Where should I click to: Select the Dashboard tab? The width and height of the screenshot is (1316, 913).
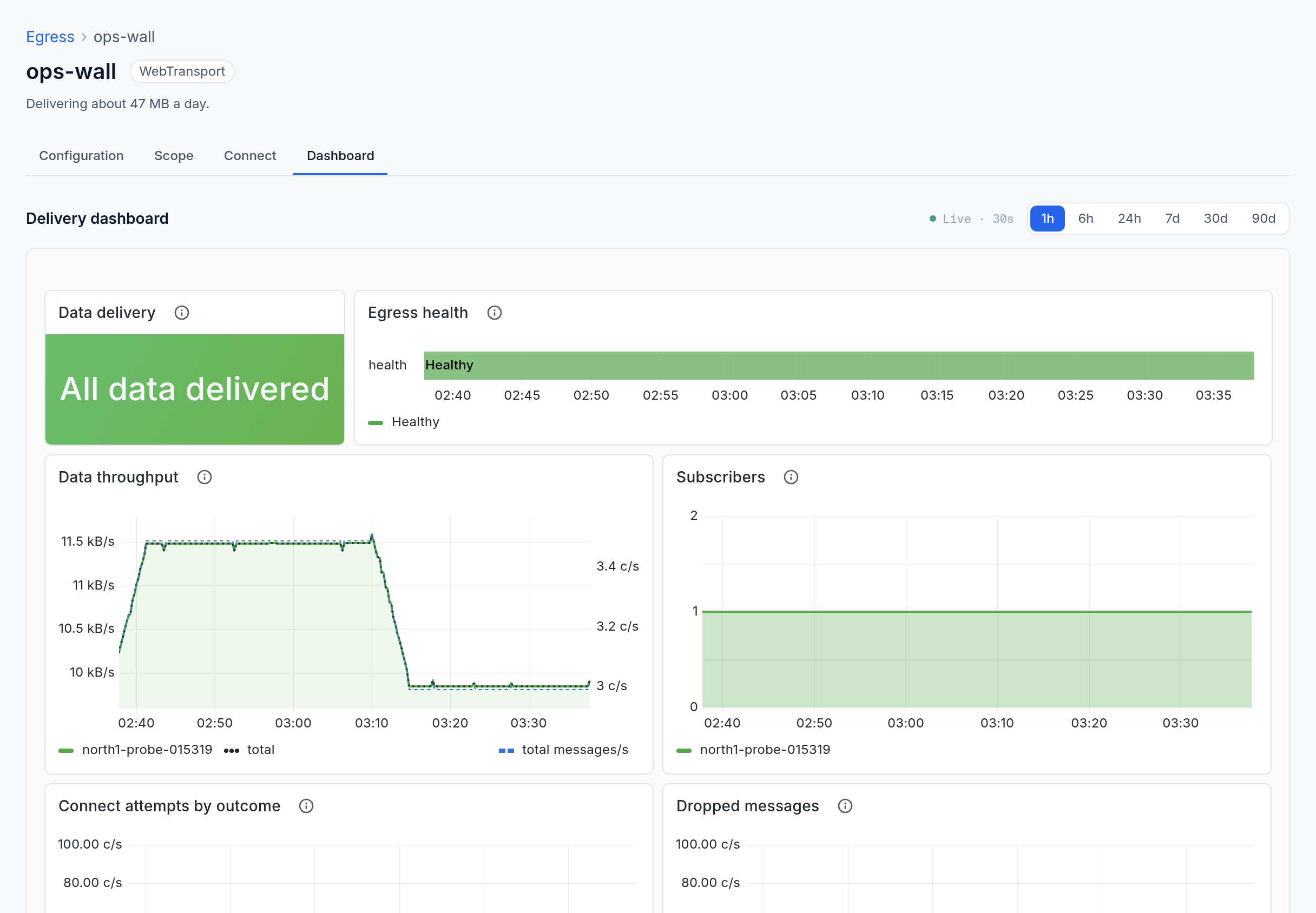(x=340, y=156)
